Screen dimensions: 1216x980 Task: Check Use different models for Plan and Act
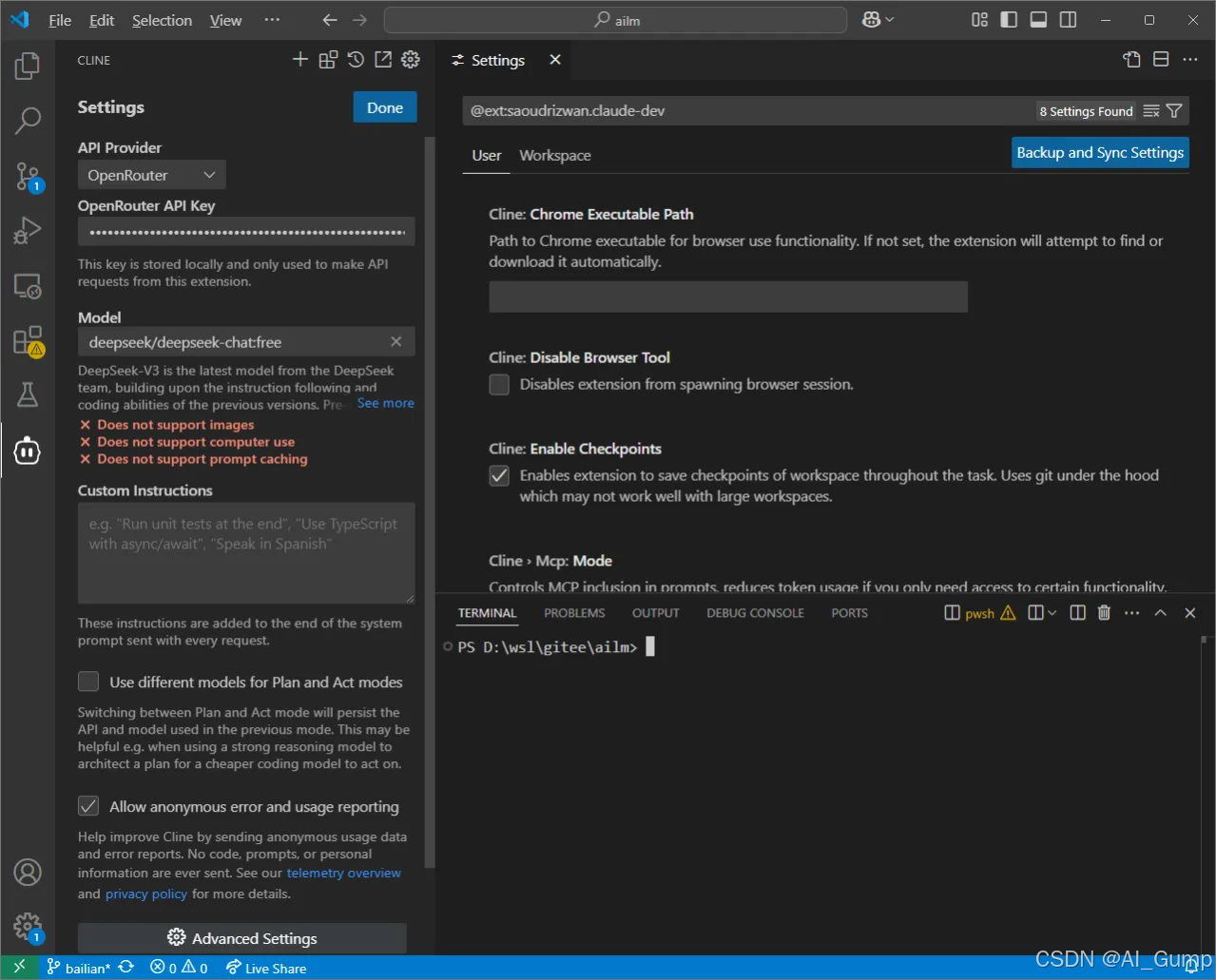tap(88, 682)
